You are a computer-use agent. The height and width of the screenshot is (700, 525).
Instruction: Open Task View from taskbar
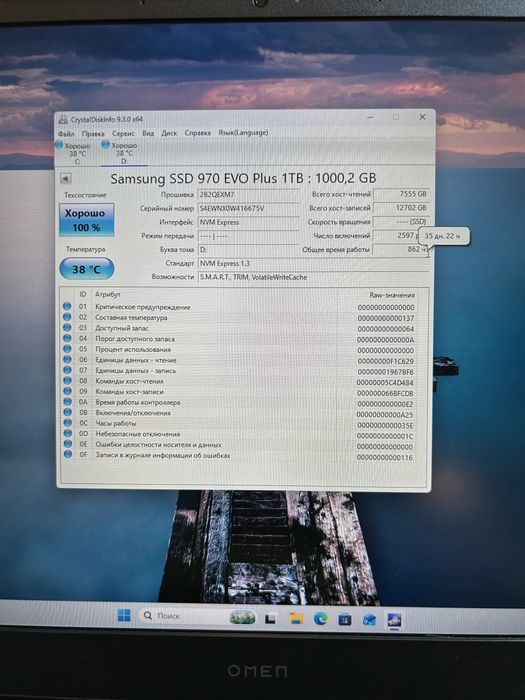270,618
